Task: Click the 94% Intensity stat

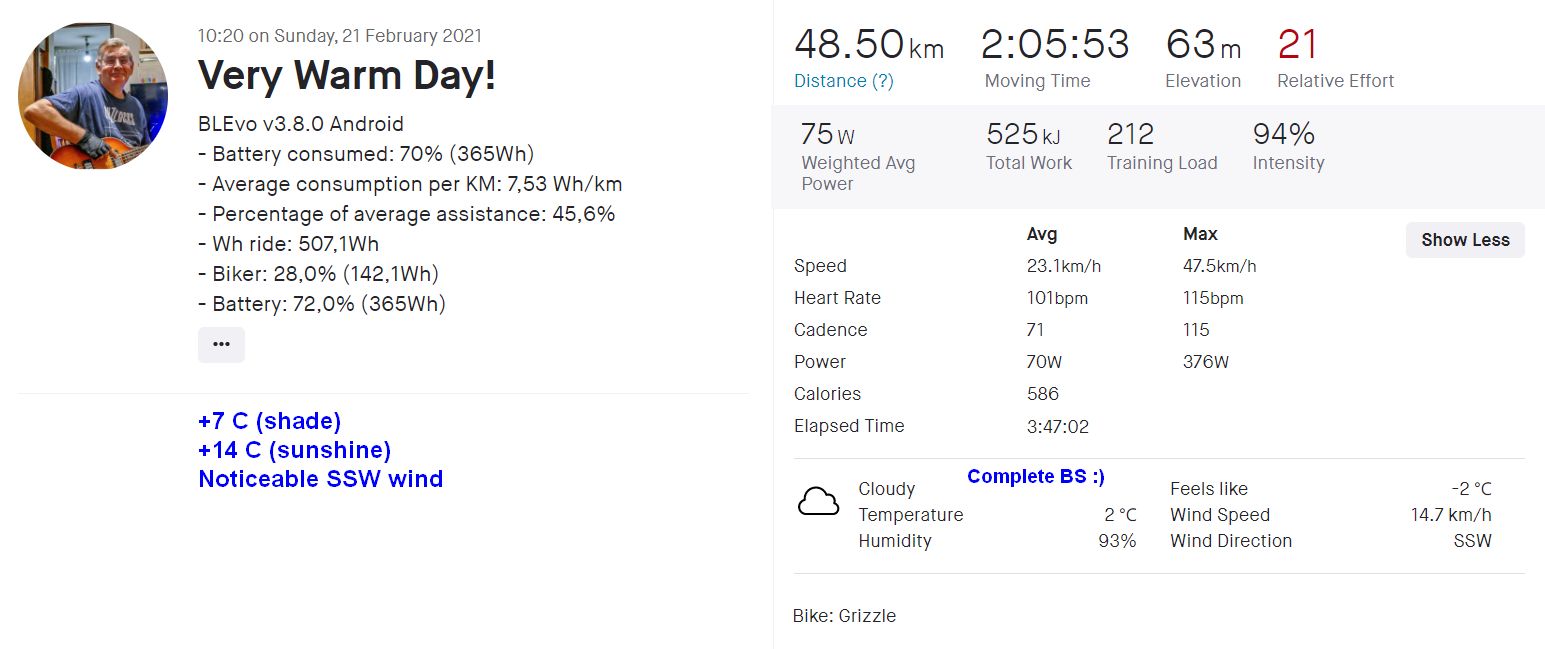Action: (x=1283, y=134)
